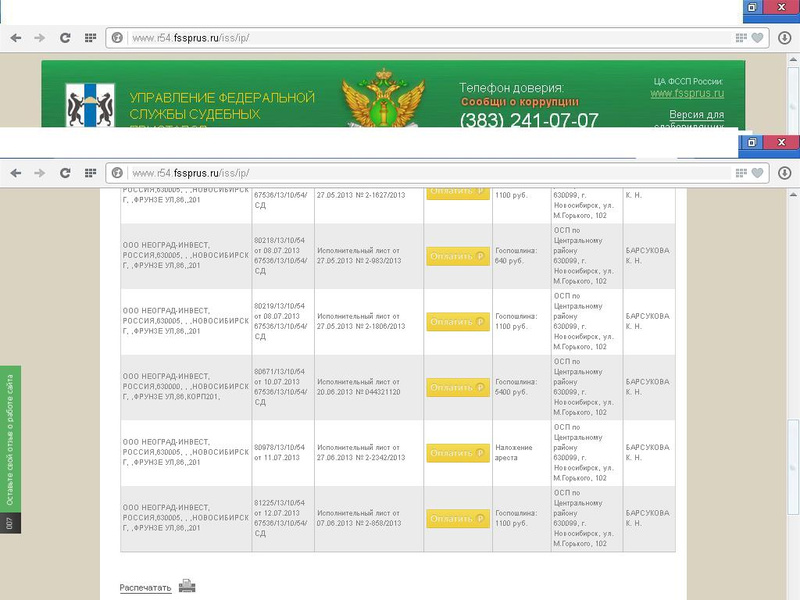800x600 pixels.
Task: Go forward in the background browser window
Action: [x=39, y=38]
